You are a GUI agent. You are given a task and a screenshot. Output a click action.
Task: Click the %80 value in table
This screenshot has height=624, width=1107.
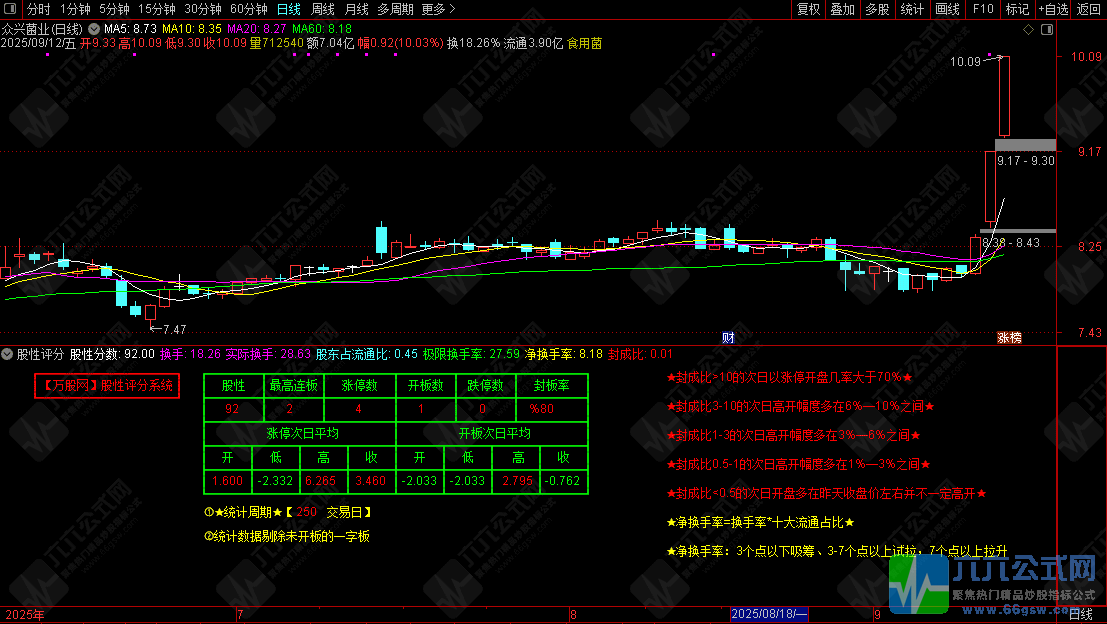pyautogui.click(x=541, y=409)
